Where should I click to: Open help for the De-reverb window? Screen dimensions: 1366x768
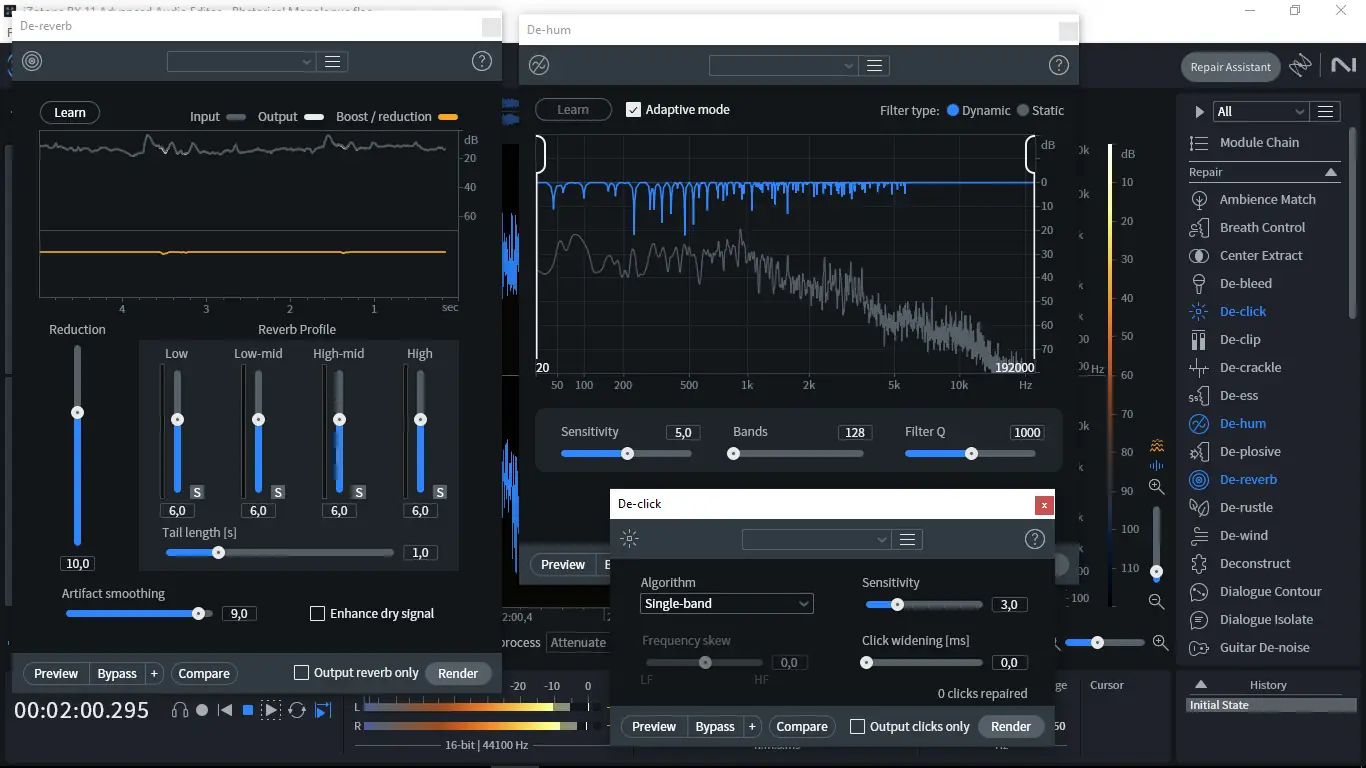(x=482, y=61)
